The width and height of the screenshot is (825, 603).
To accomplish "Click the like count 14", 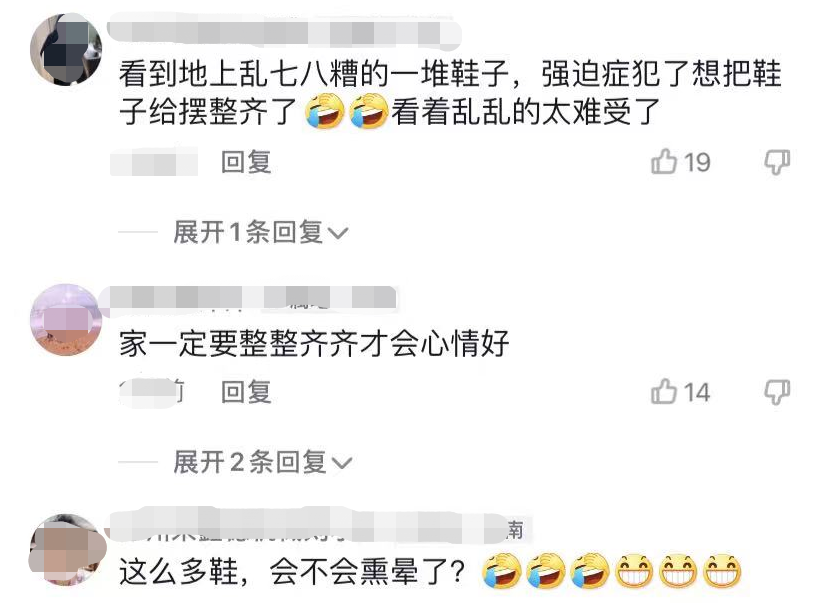I will coord(697,393).
